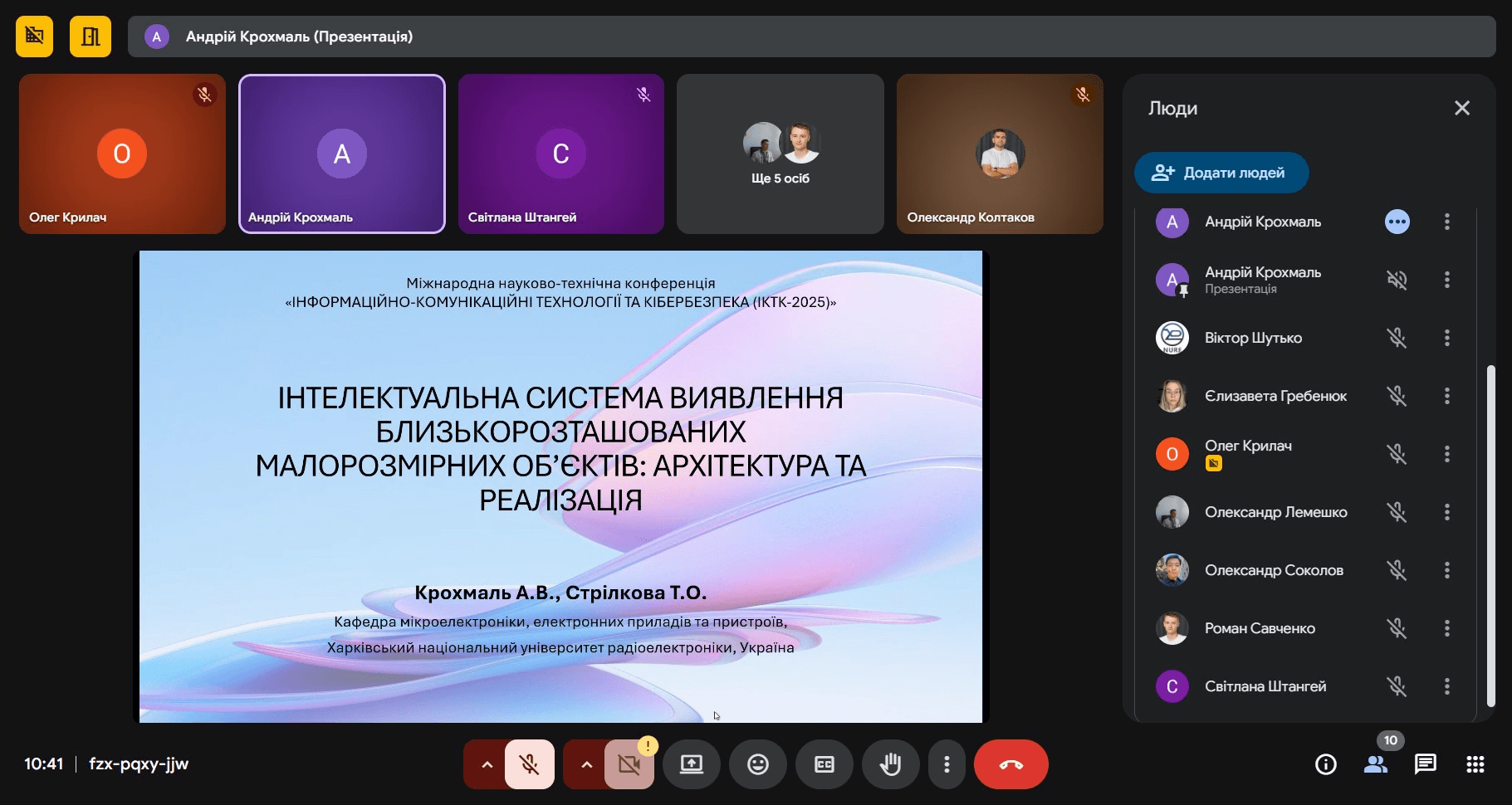Click the Додати людей button
1512x805 pixels.
(1221, 173)
